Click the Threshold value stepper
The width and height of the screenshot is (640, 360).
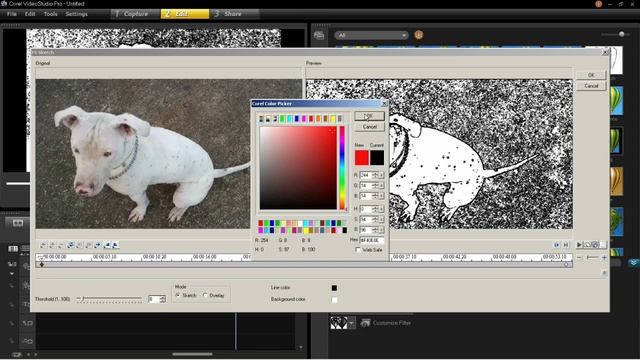coord(163,299)
